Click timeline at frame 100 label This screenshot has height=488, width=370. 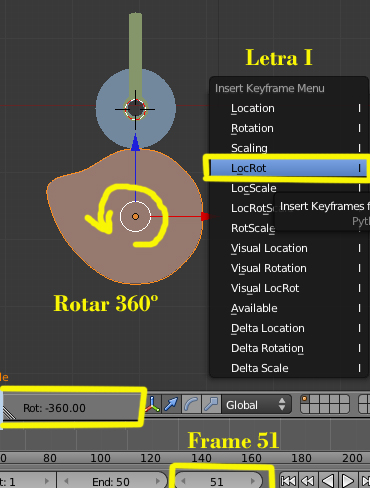(100, 458)
